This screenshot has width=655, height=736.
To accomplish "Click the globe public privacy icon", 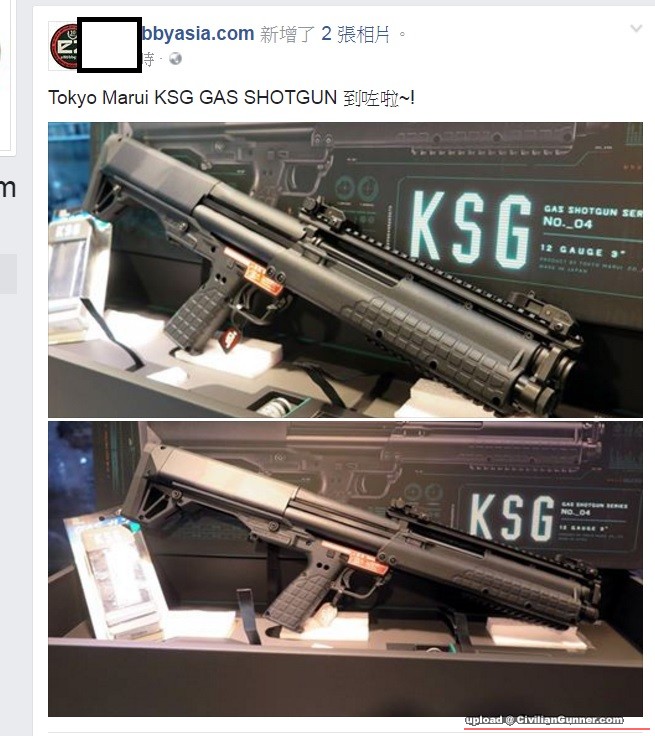I will 175,59.
